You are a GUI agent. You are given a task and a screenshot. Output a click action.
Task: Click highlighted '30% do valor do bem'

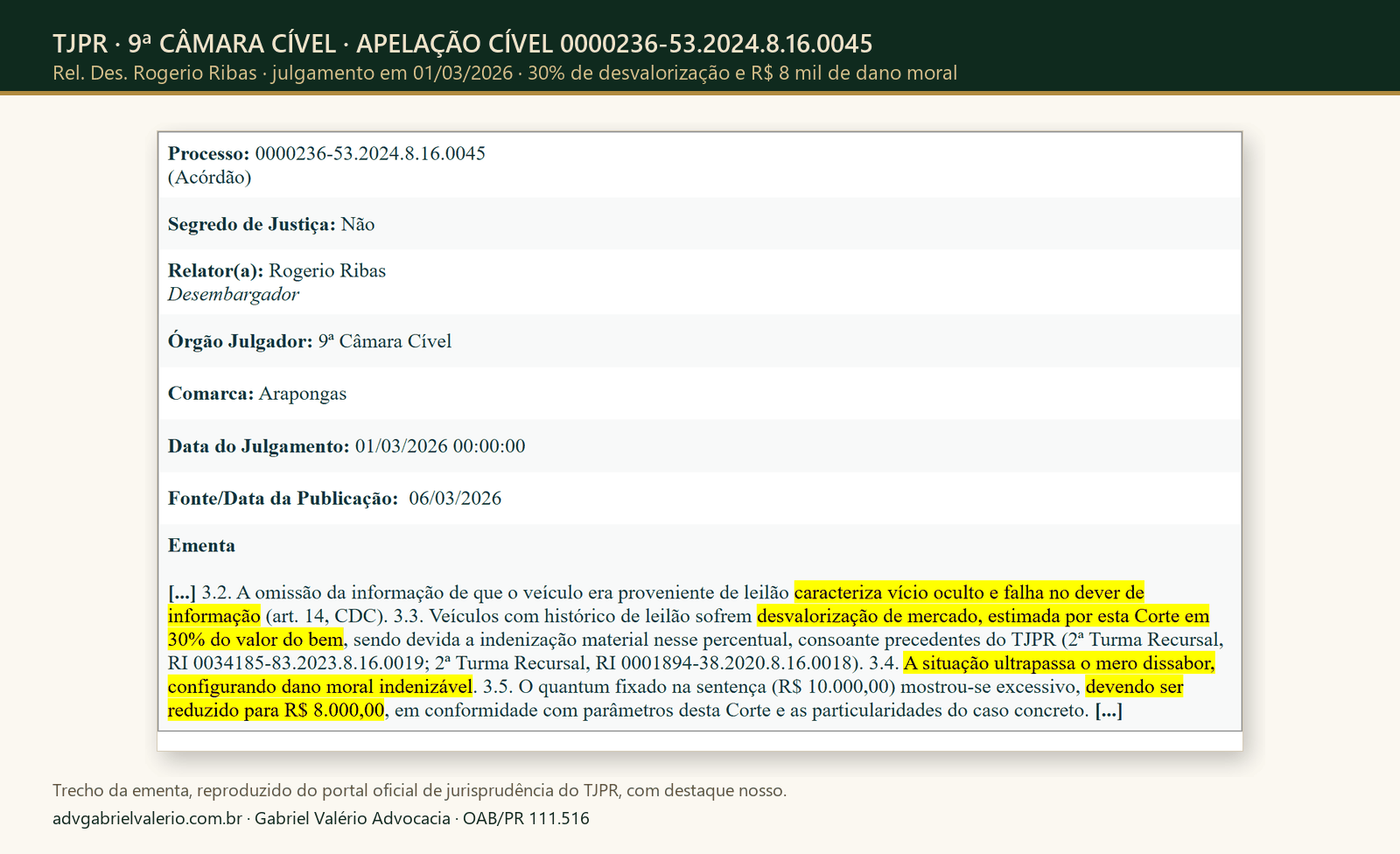255,640
